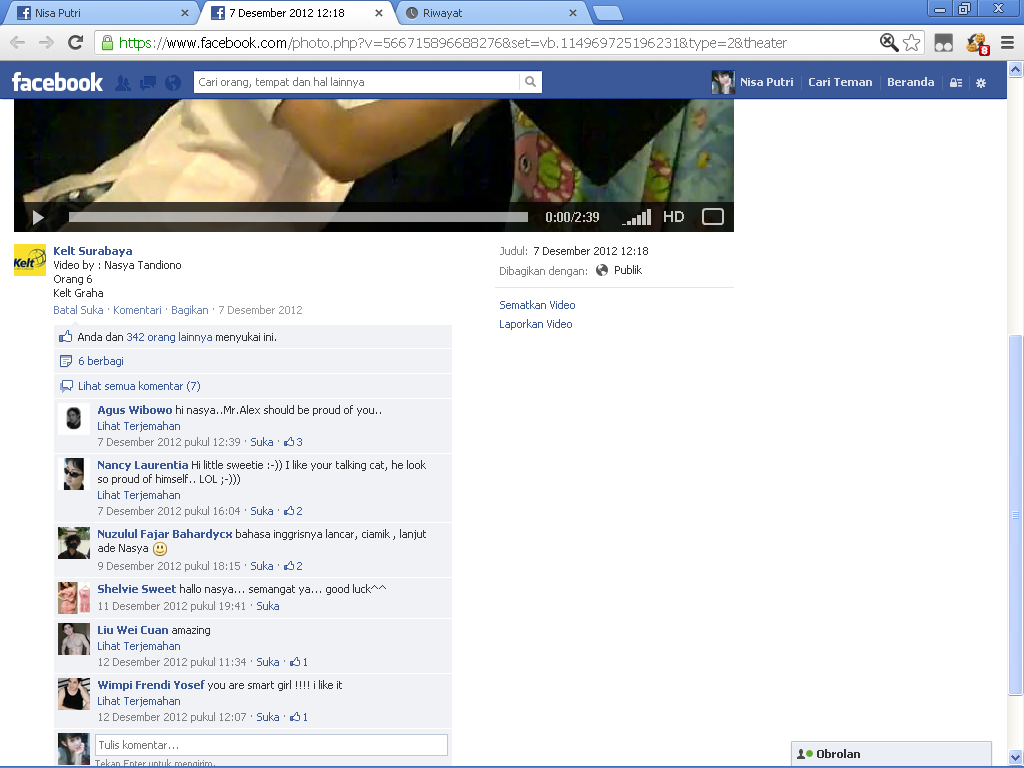
Task: Click the address bar URL
Action: [453, 43]
